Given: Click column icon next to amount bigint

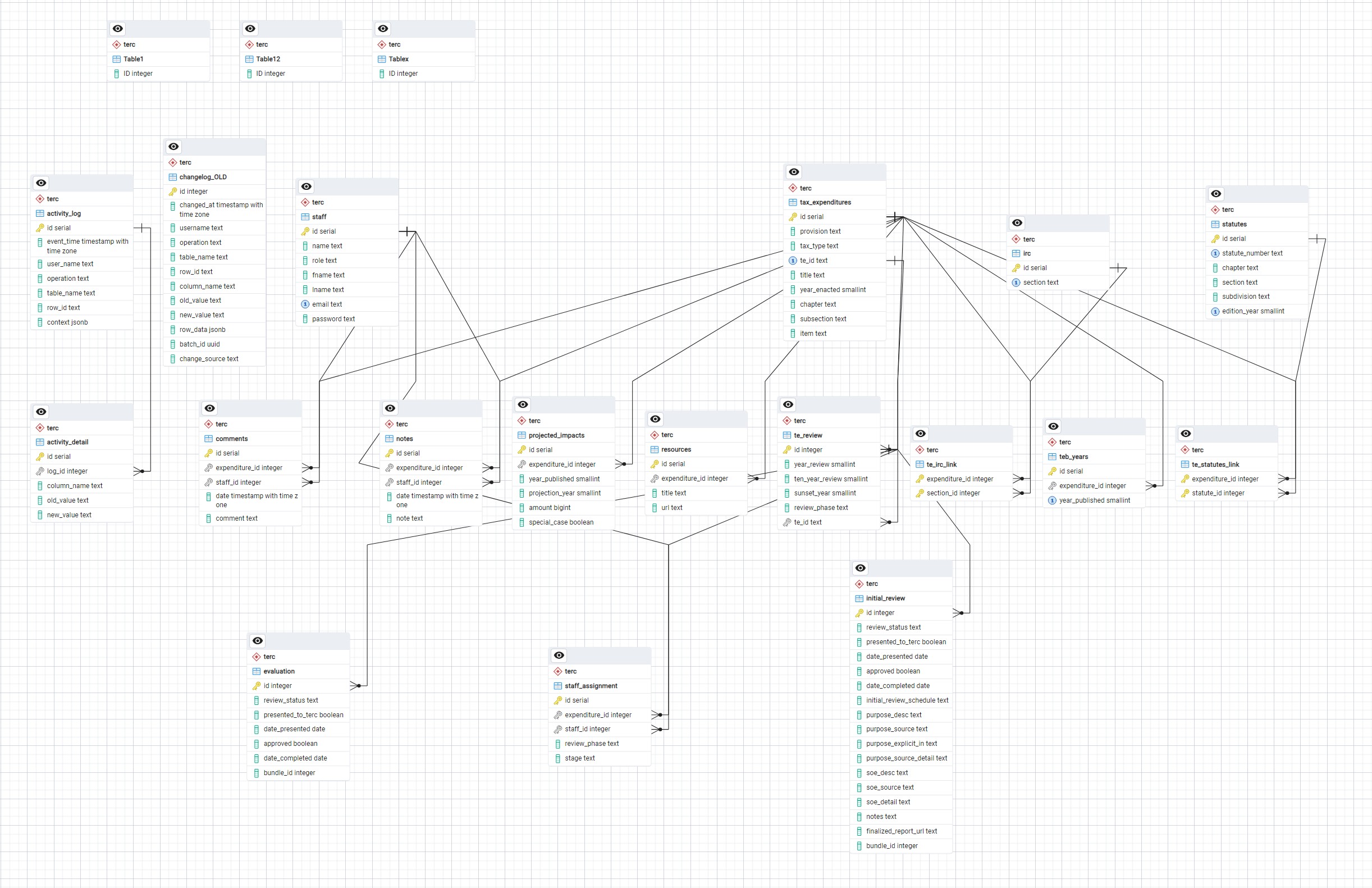Looking at the screenshot, I should pyautogui.click(x=522, y=508).
